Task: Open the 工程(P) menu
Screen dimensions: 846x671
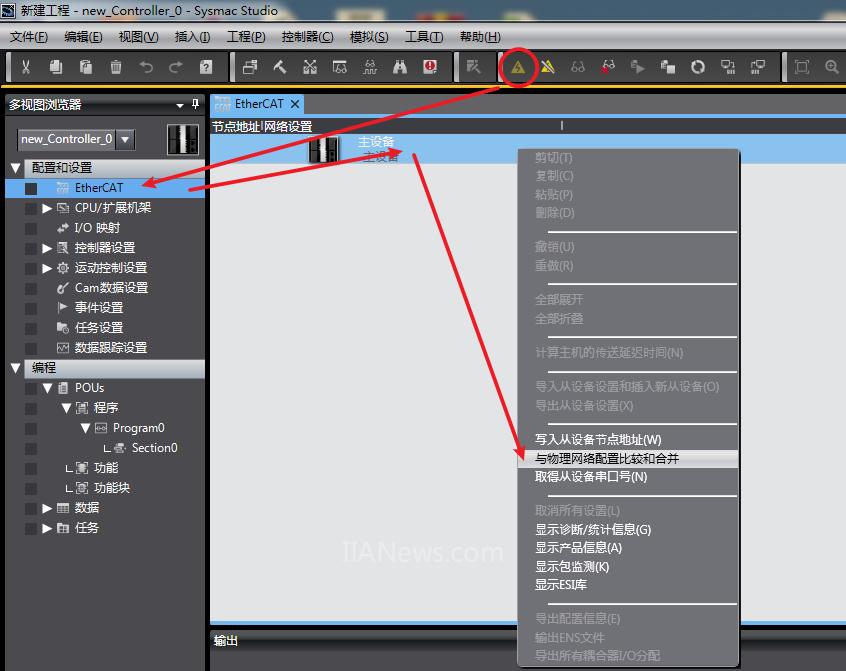Action: point(246,37)
